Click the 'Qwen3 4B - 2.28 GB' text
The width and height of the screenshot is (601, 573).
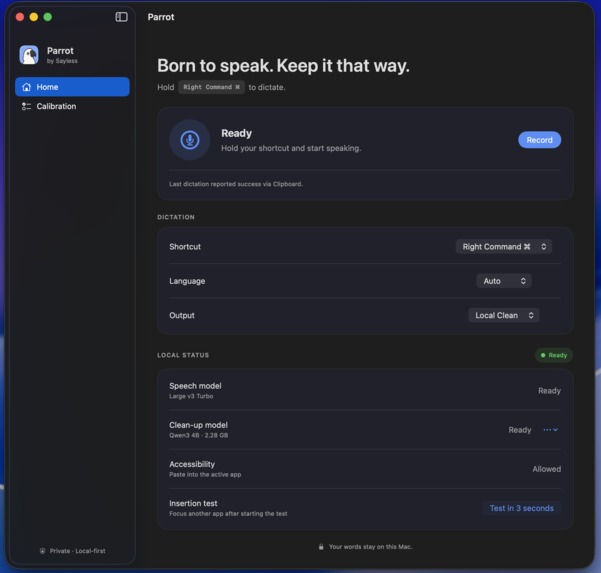click(199, 435)
